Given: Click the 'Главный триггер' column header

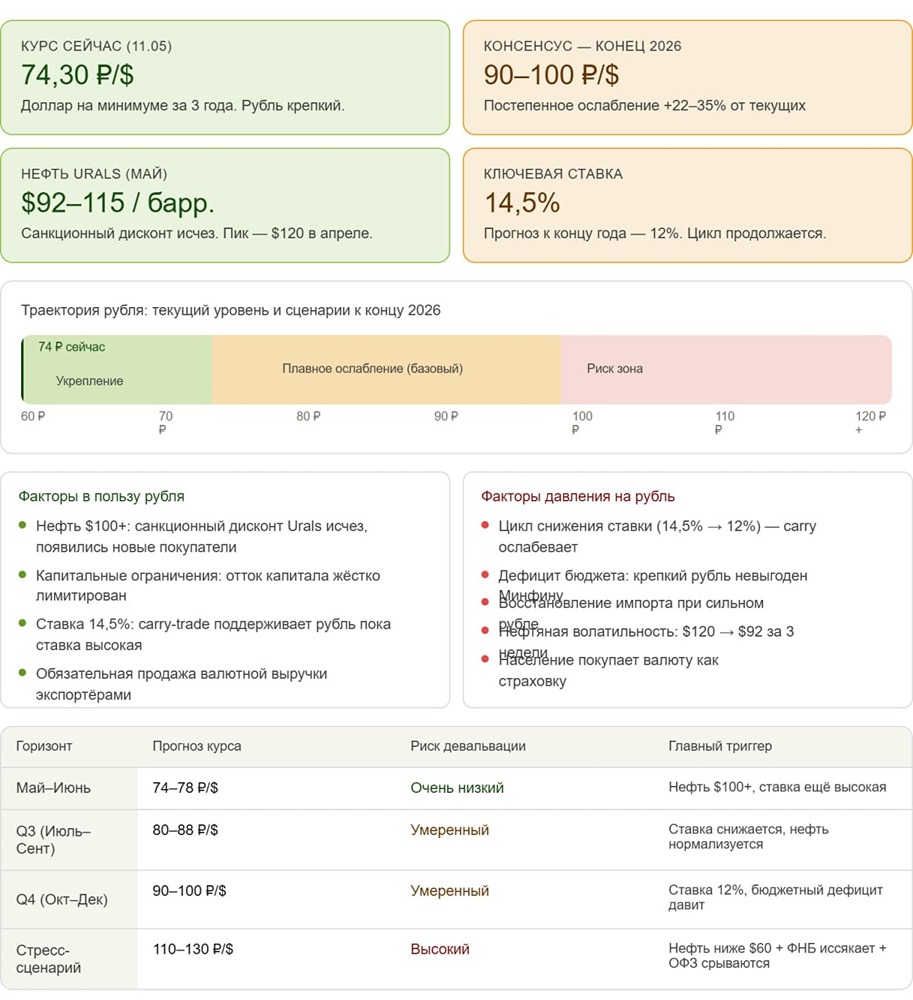Looking at the screenshot, I should point(720,746).
